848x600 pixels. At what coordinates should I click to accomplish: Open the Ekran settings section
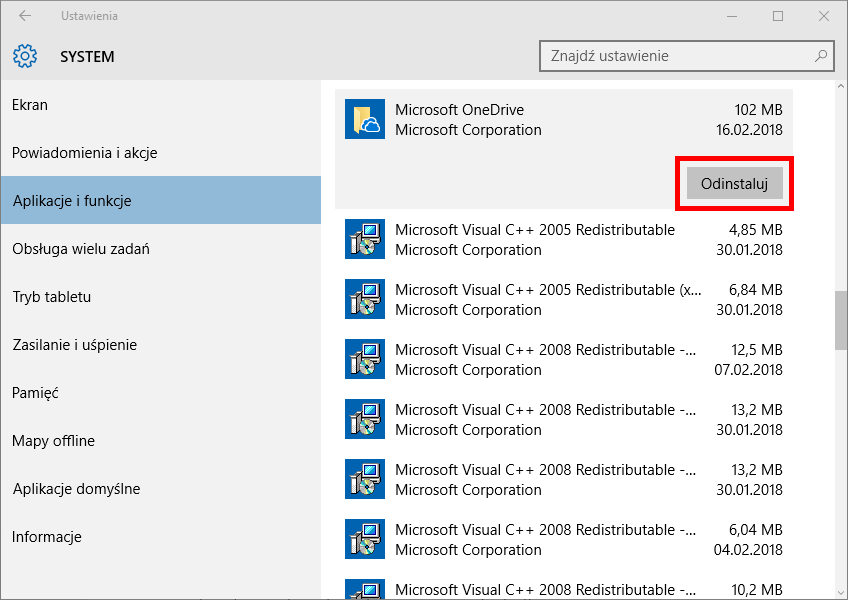click(161, 104)
